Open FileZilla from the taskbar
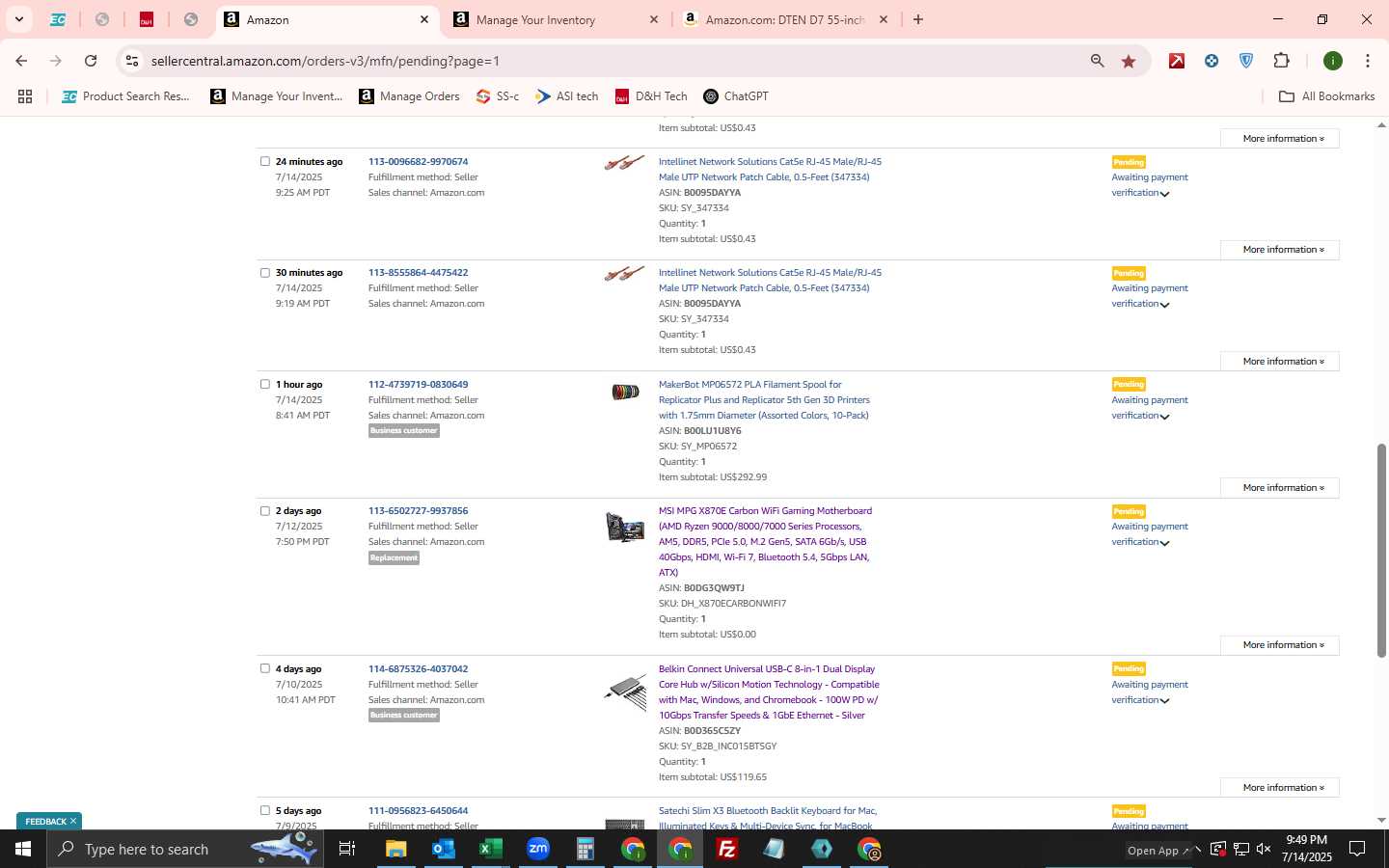This screenshot has width=1389, height=868. coord(726,849)
